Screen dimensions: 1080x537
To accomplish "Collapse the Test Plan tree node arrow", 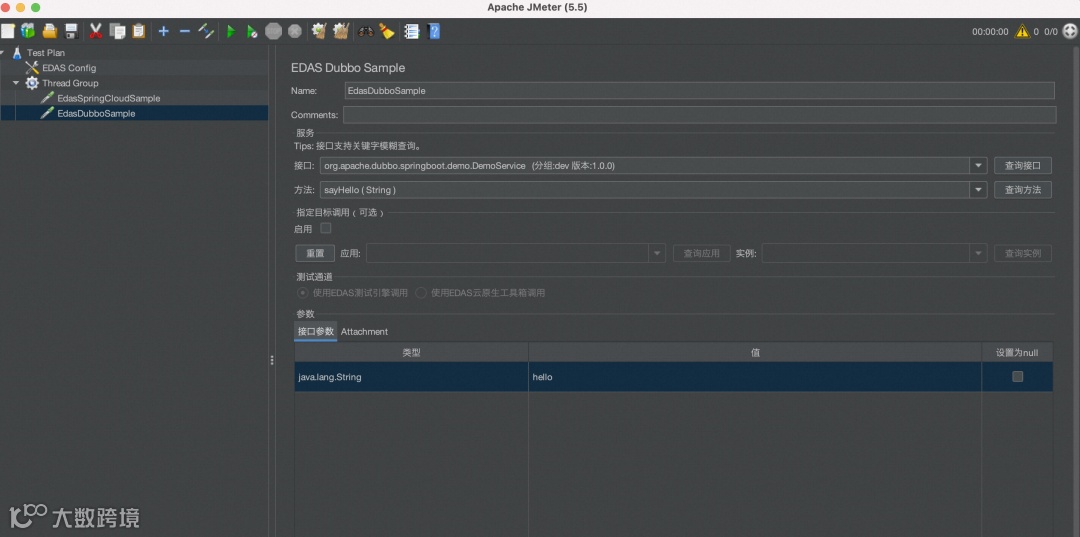I will tap(3, 52).
